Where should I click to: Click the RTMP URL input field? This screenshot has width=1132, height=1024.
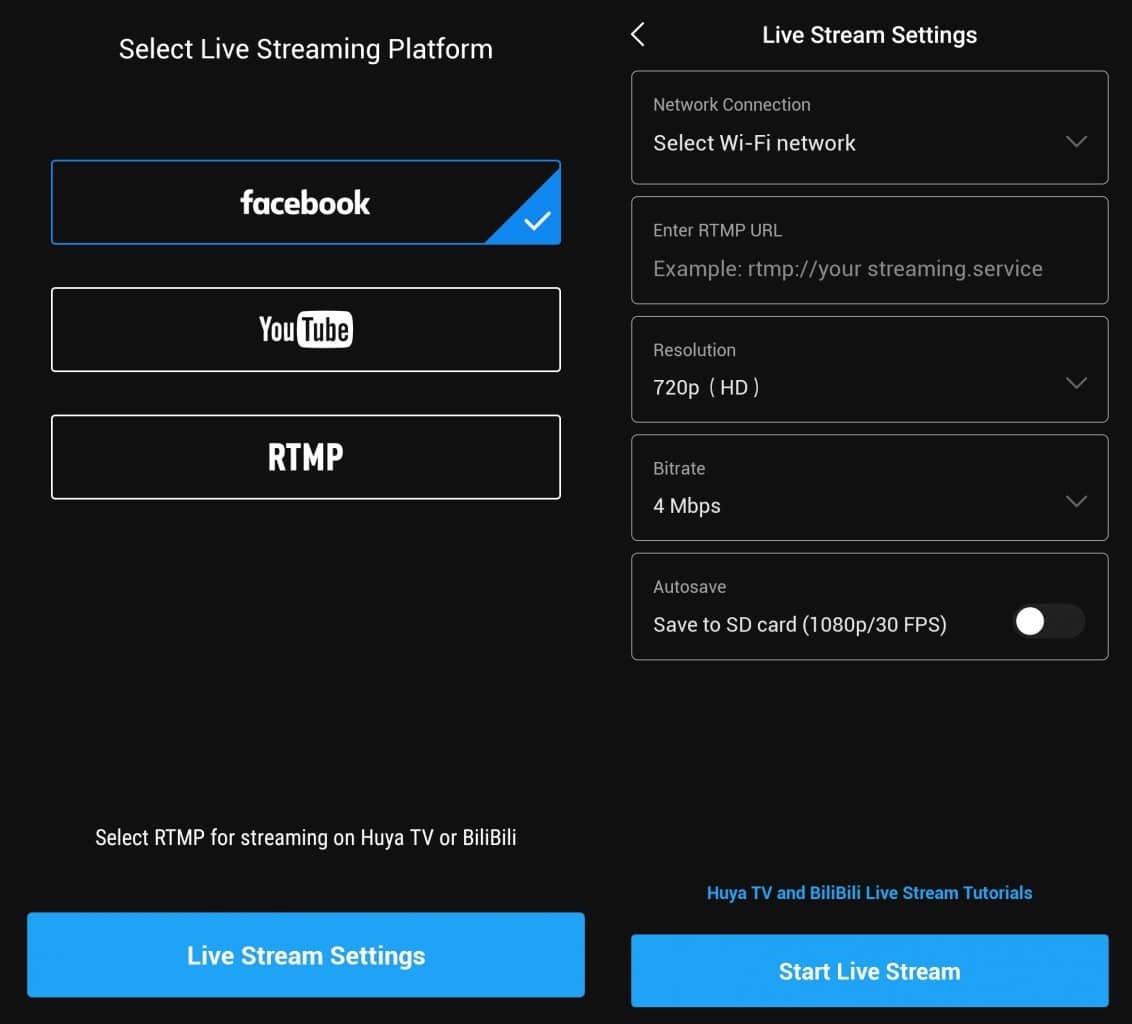[869, 250]
